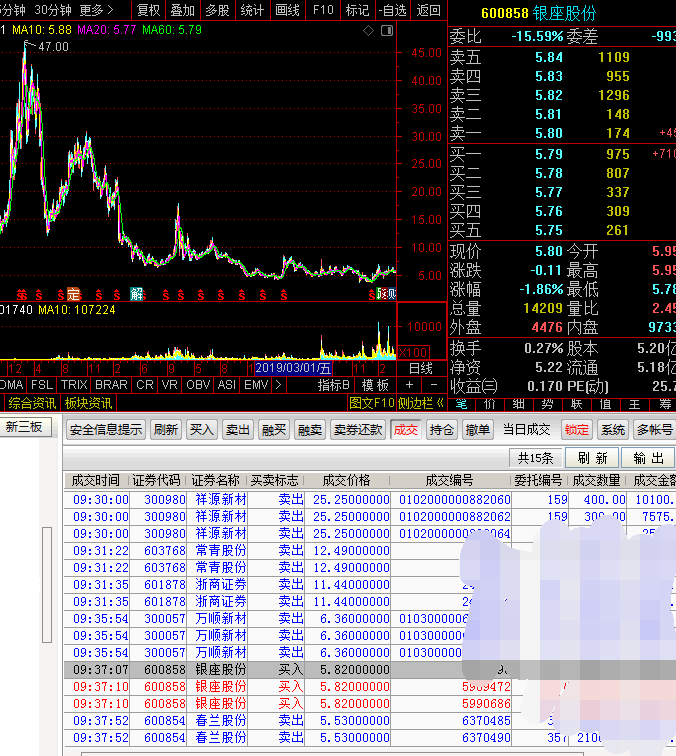Click 指标B button
676x756 pixels.
coord(333,385)
